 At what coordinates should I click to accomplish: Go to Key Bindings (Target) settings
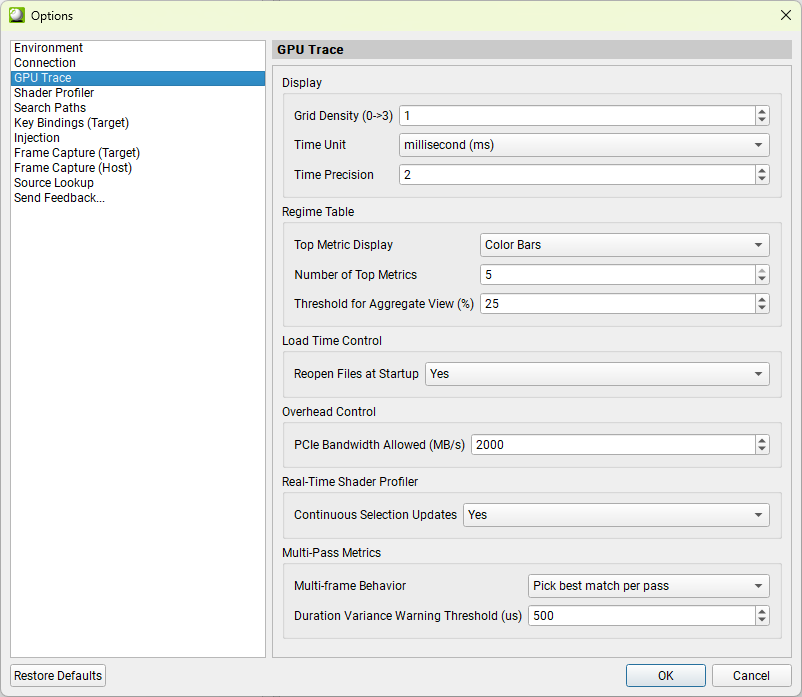[71, 123]
